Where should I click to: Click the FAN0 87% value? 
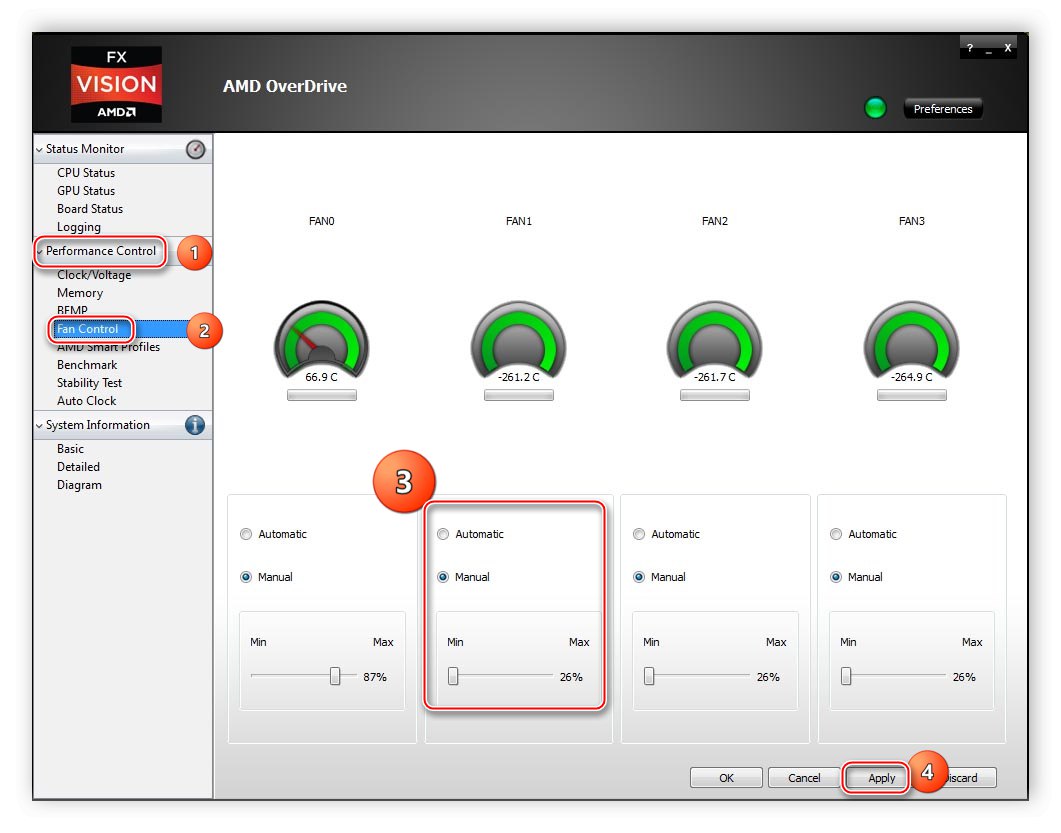point(375,677)
